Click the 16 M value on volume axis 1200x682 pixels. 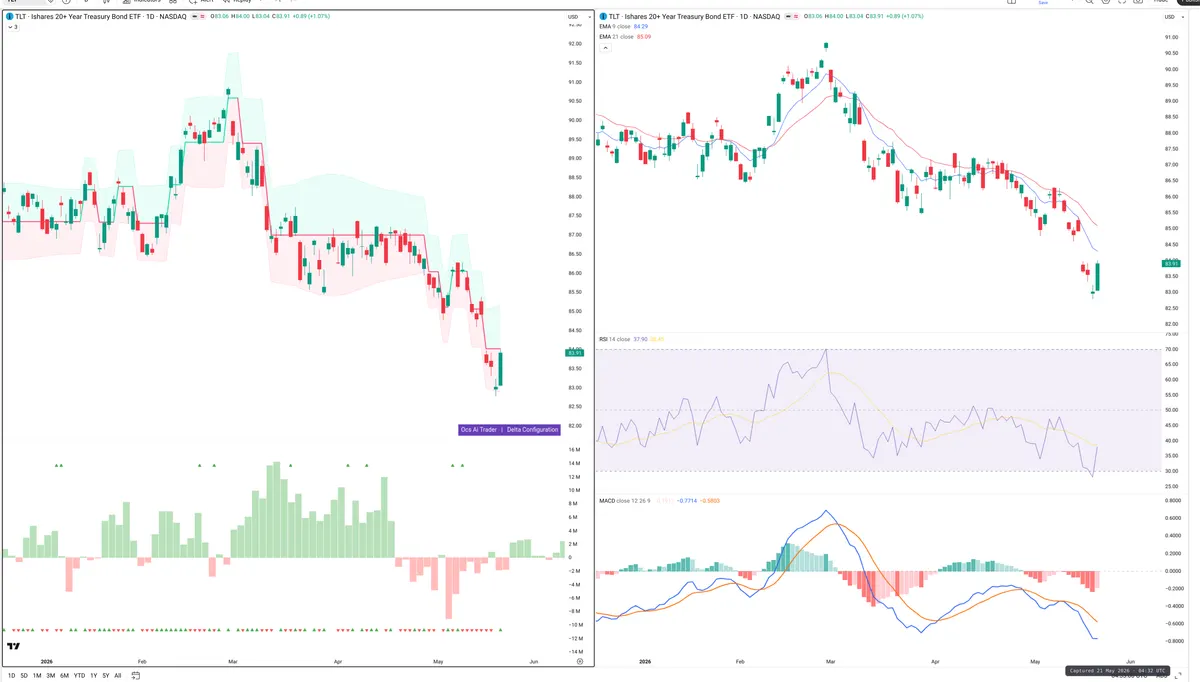tap(574, 450)
